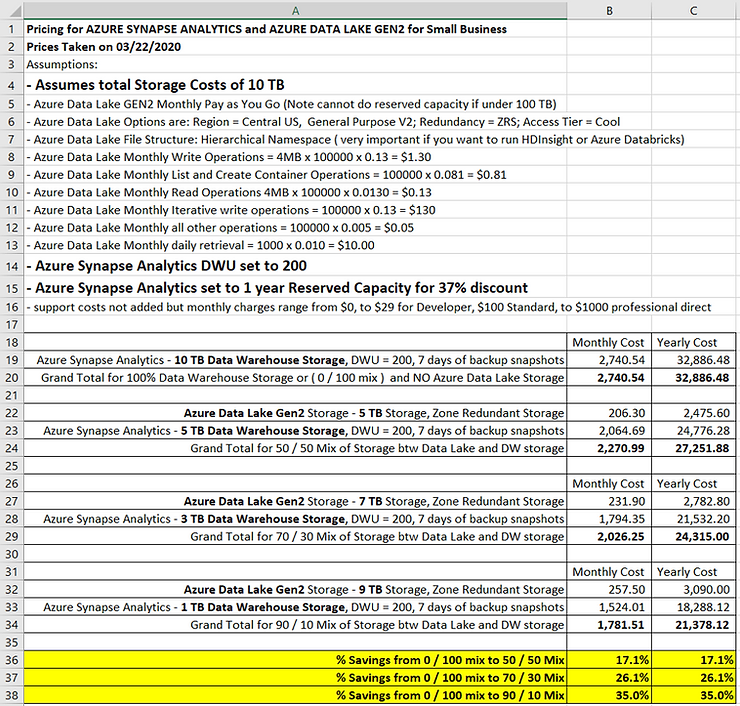Click the Azure Data Lake Options region row
This screenshot has height=706, width=740.
[295, 122]
